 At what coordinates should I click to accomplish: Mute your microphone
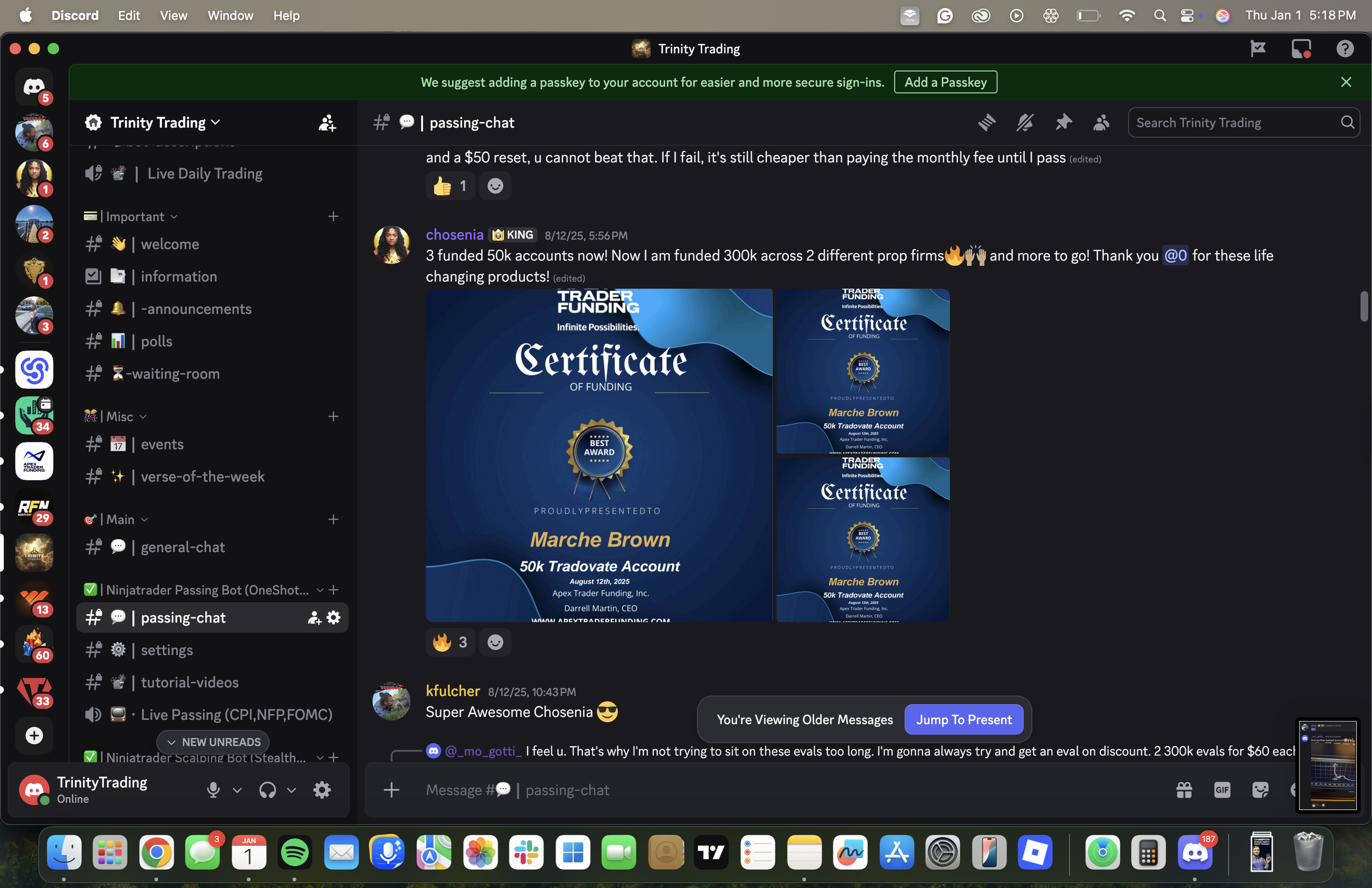pyautogui.click(x=213, y=789)
